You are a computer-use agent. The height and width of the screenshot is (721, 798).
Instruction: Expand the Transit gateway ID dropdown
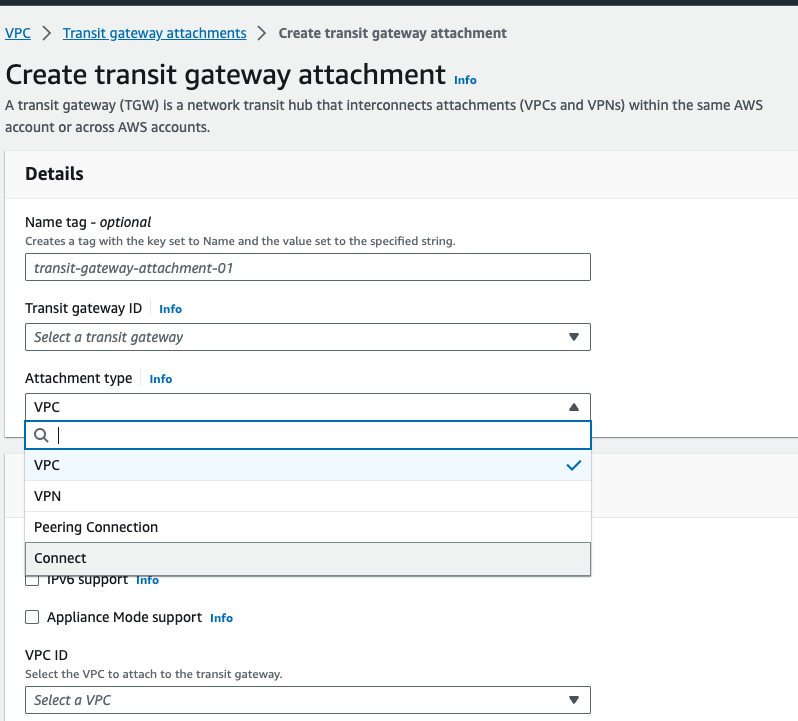click(x=307, y=337)
